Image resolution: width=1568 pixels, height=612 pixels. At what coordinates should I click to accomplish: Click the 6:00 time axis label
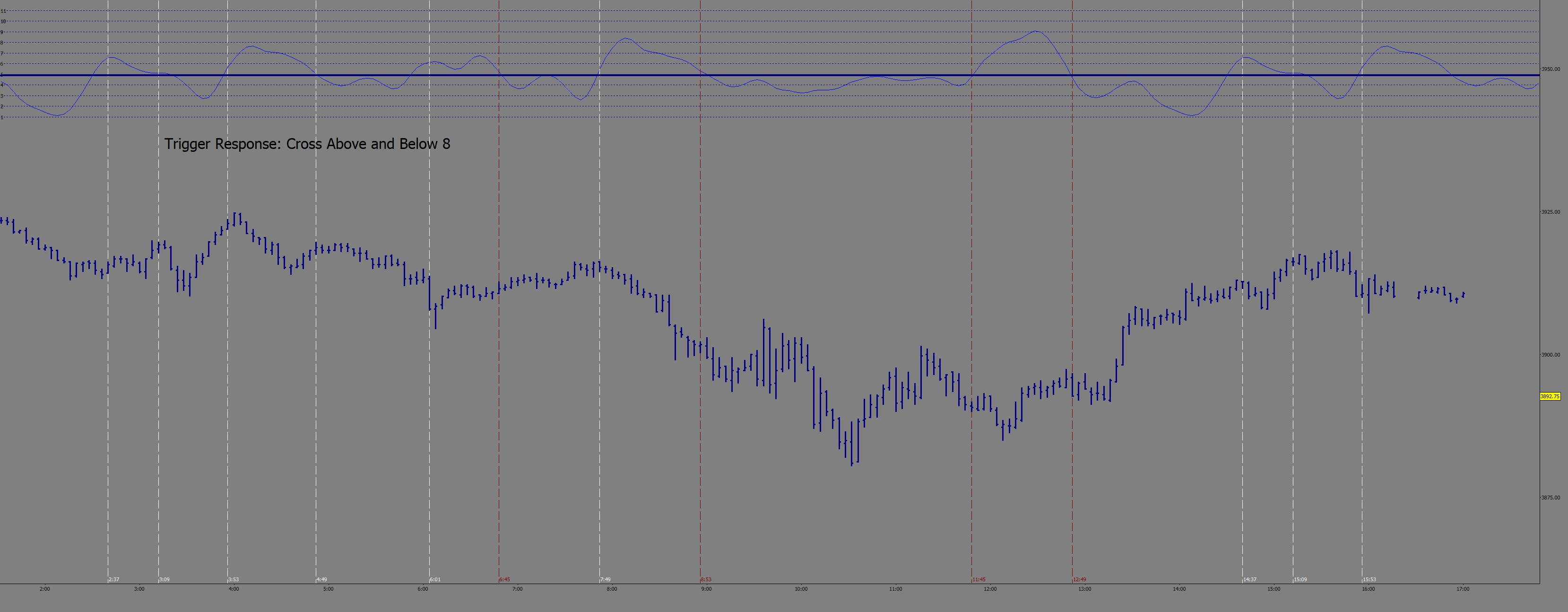(x=423, y=589)
